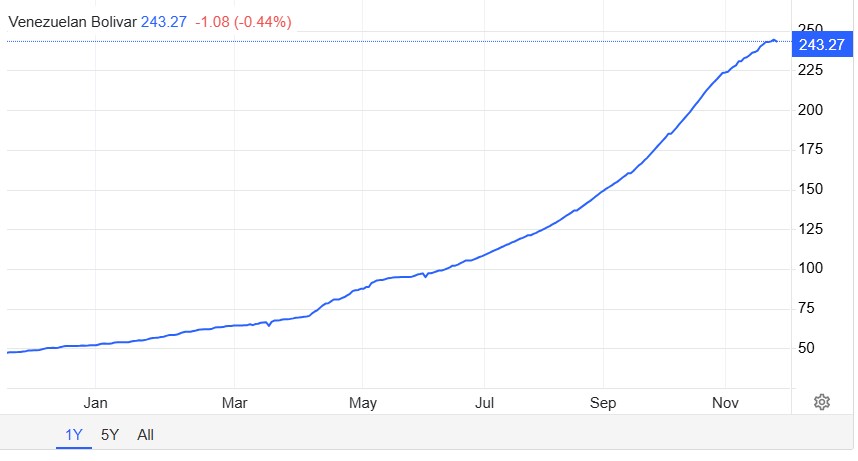Click the Jul label on time axis
The width and height of the screenshot is (858, 461).
pos(484,403)
